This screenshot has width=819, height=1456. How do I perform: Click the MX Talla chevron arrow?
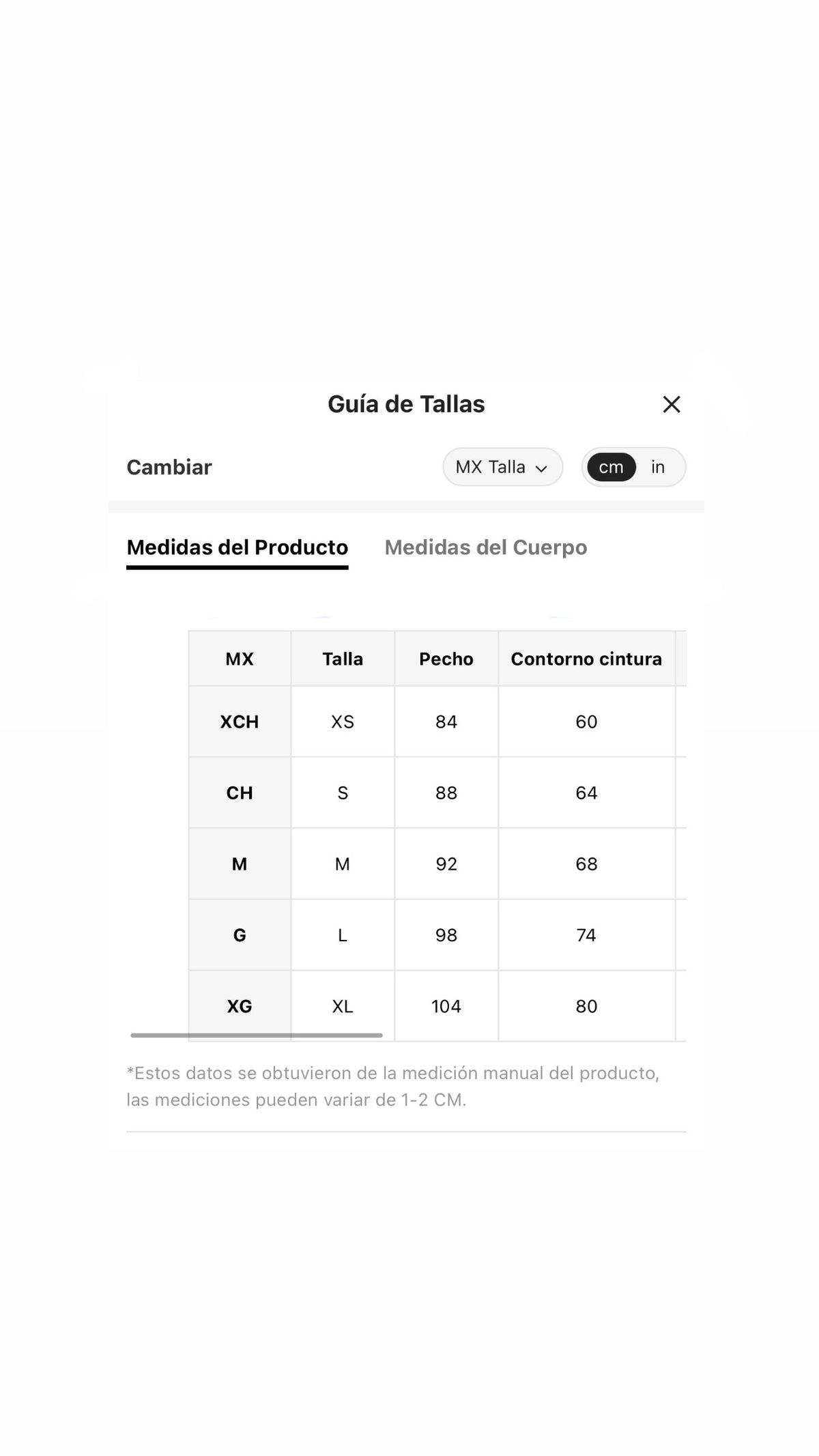click(542, 468)
